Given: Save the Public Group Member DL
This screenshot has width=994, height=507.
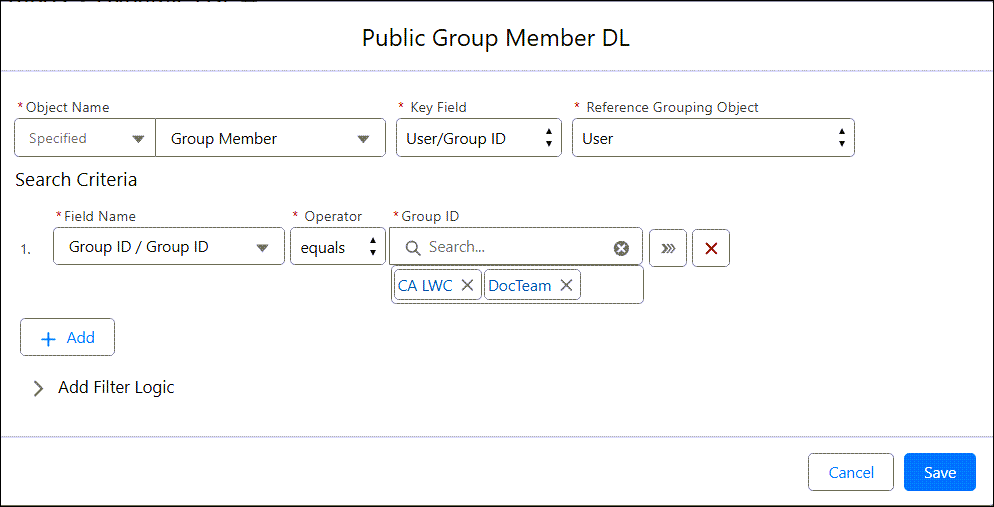Looking at the screenshot, I should [939, 472].
